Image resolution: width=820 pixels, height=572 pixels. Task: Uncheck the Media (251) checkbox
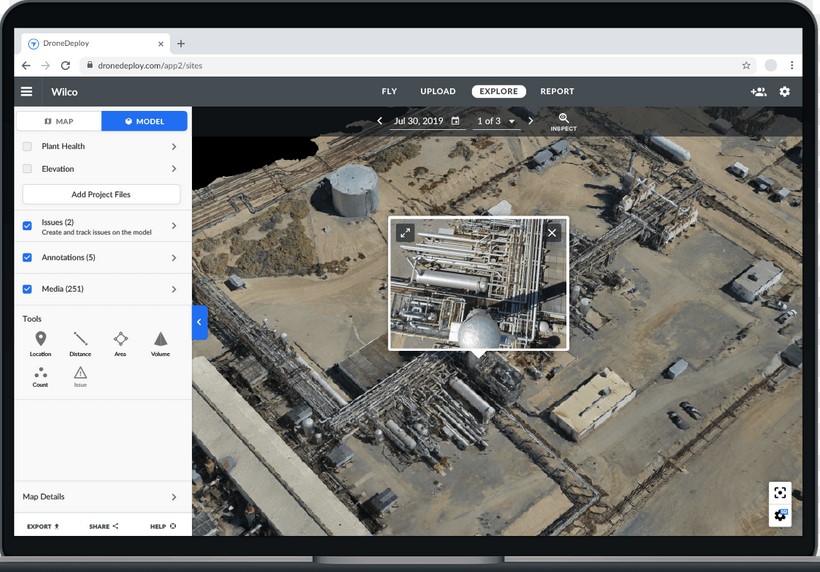27,289
